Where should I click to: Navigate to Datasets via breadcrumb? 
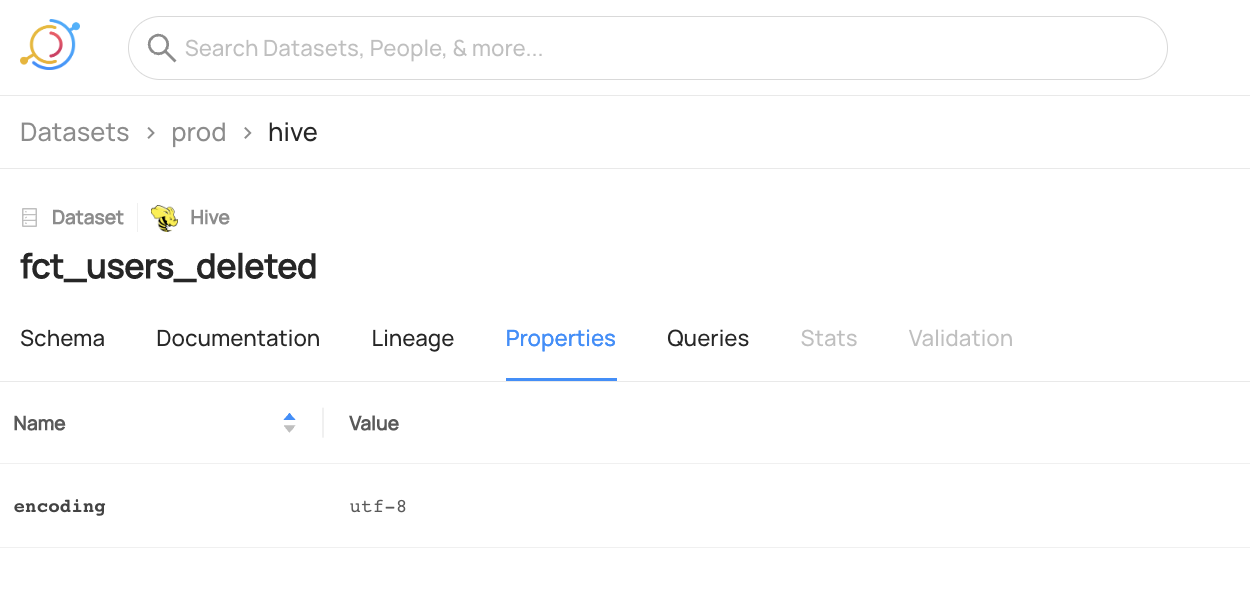[74, 131]
